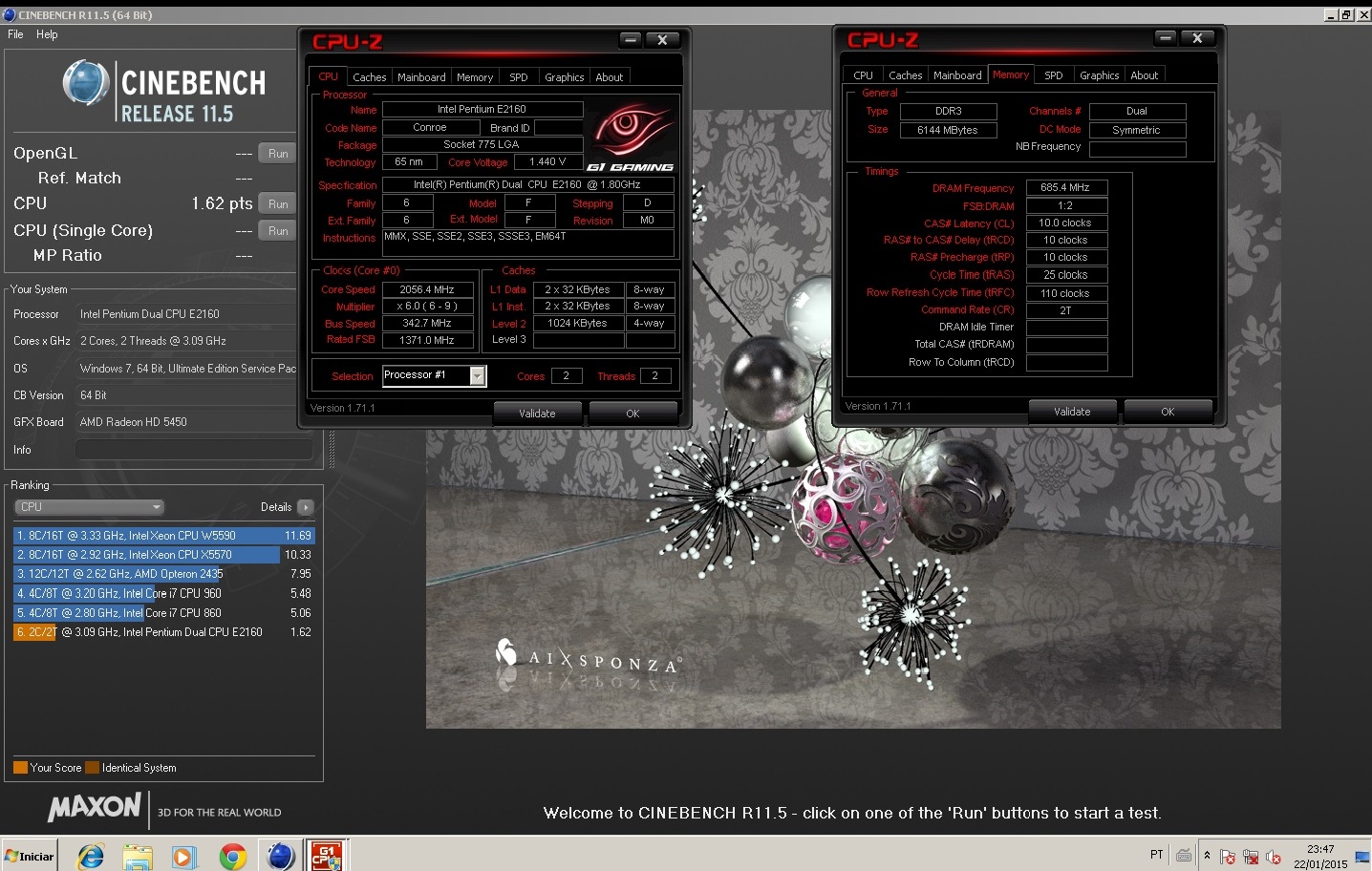Run the OpenGL benchmark

point(278,154)
